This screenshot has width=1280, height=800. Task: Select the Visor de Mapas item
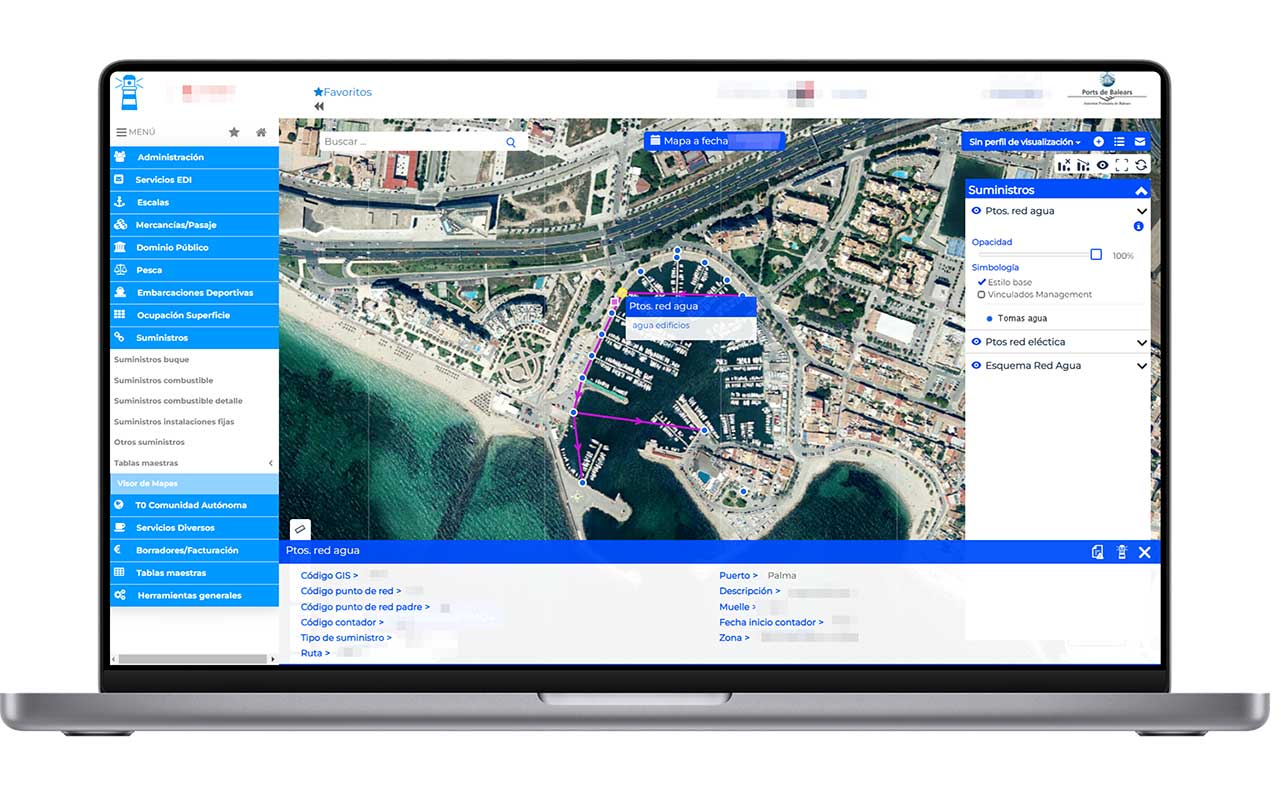tap(194, 483)
